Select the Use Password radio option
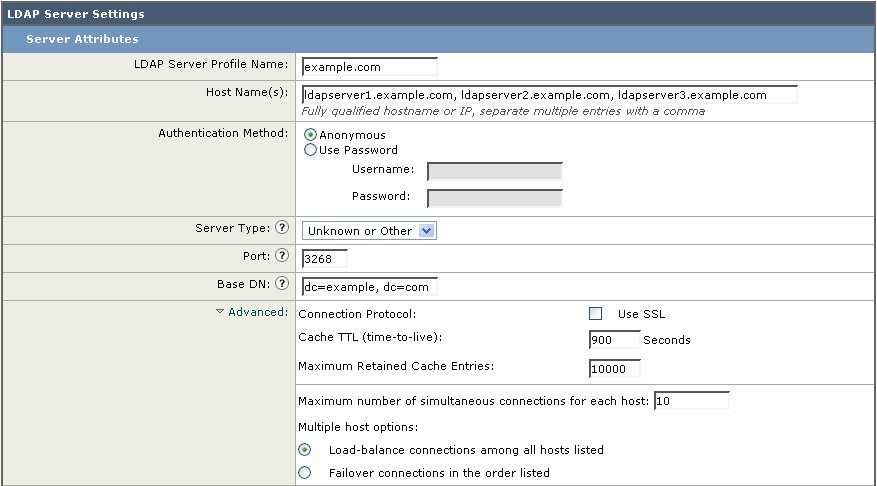 (x=310, y=150)
